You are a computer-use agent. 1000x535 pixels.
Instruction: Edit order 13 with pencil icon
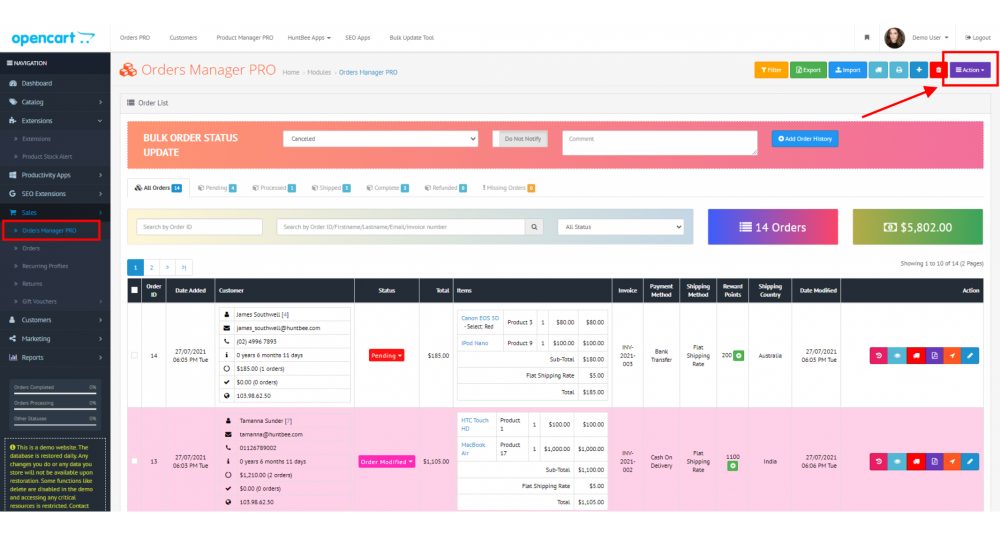pos(970,462)
